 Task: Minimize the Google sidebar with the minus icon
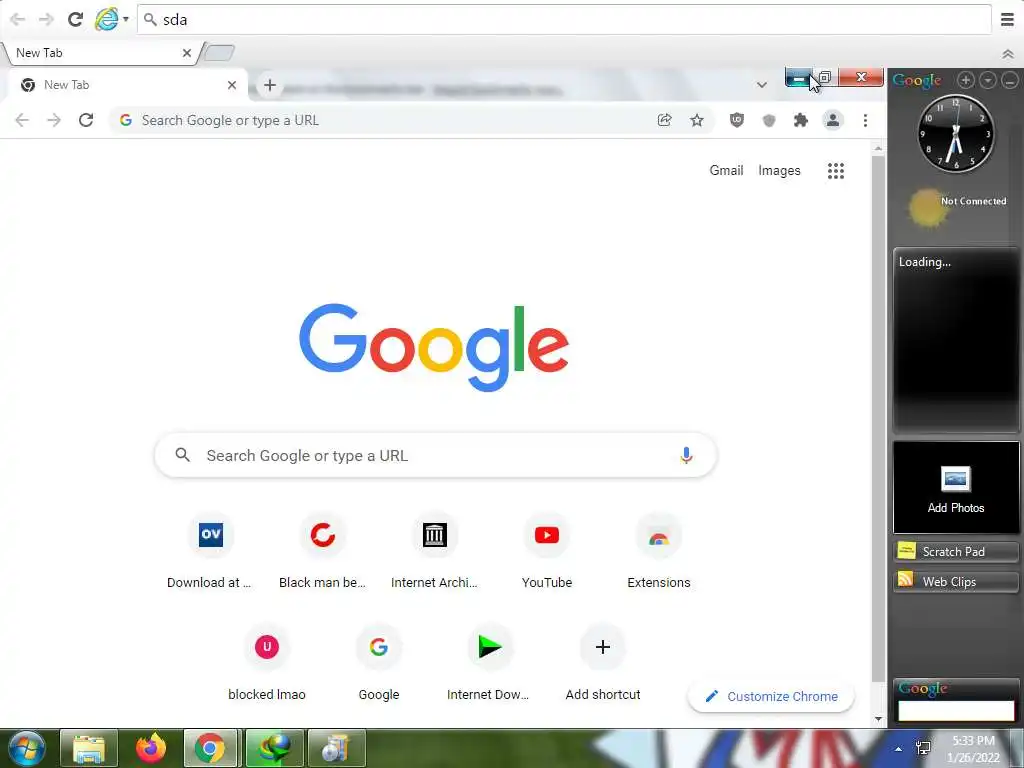(1010, 80)
